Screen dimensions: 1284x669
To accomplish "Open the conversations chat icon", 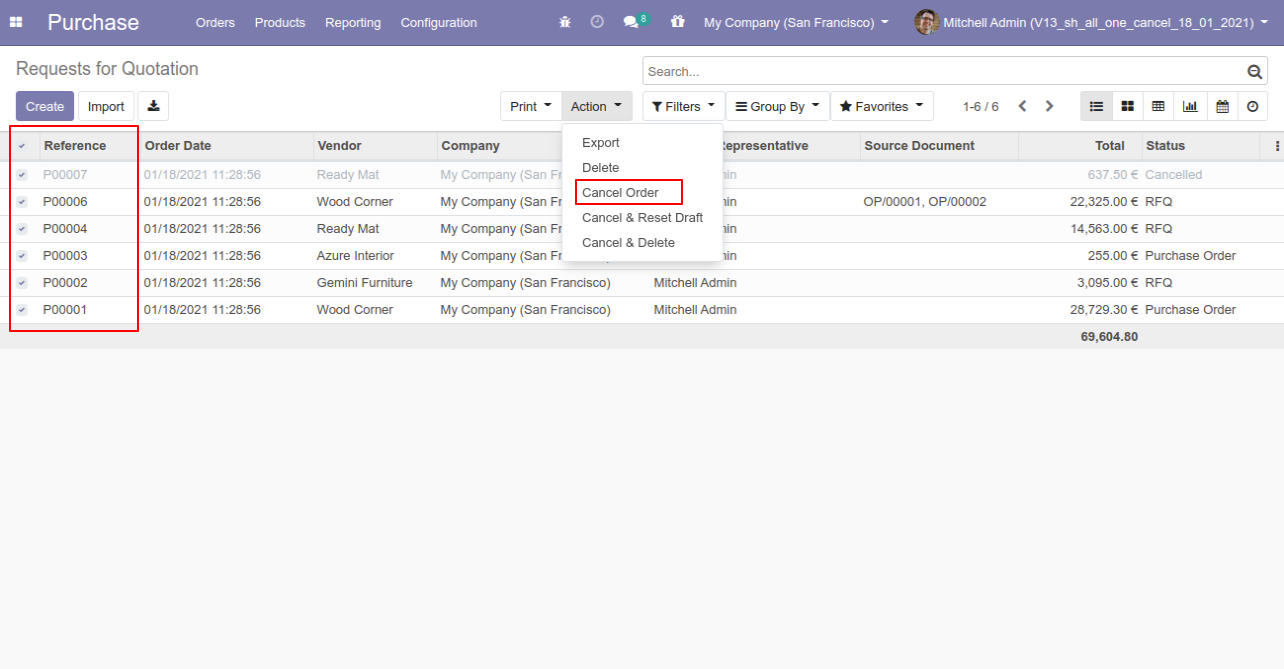I will pyautogui.click(x=631, y=22).
